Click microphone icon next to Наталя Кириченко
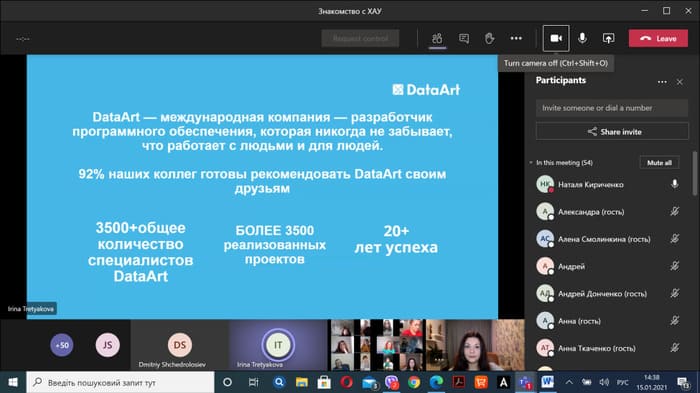This screenshot has width=700, height=393. click(675, 184)
